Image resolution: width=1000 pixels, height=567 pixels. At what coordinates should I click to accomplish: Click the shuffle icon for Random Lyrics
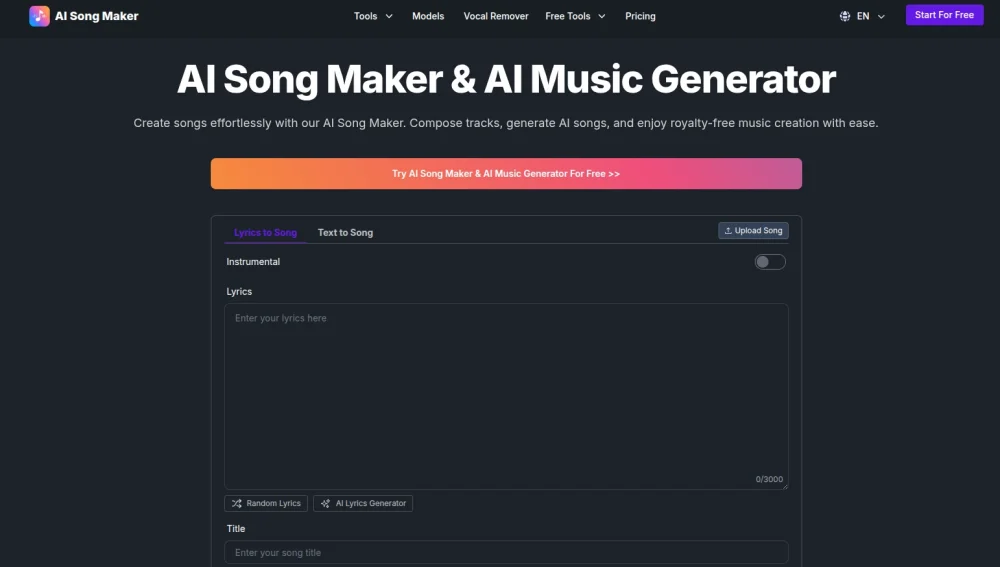[x=237, y=503]
